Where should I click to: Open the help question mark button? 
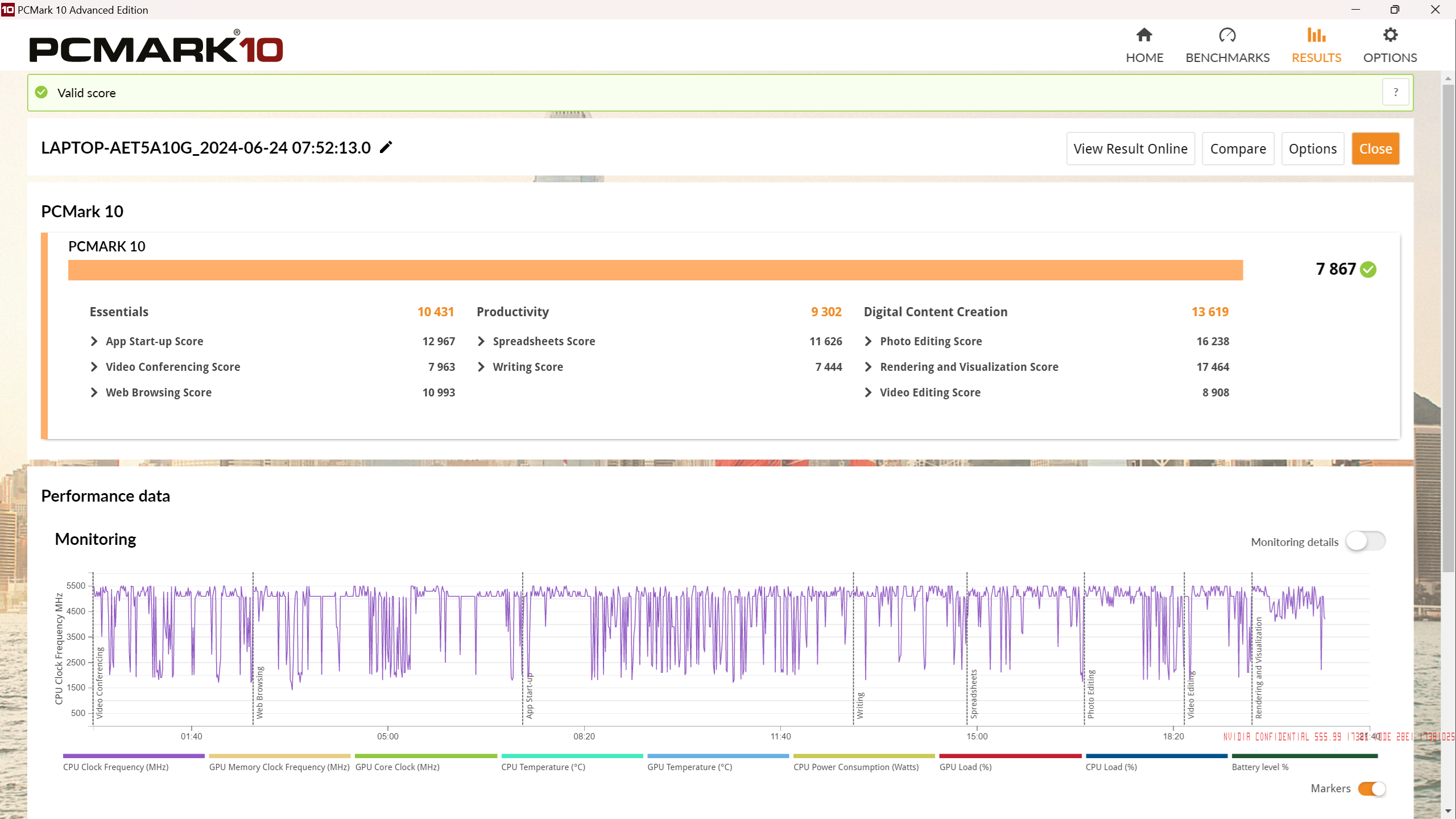pyautogui.click(x=1396, y=92)
